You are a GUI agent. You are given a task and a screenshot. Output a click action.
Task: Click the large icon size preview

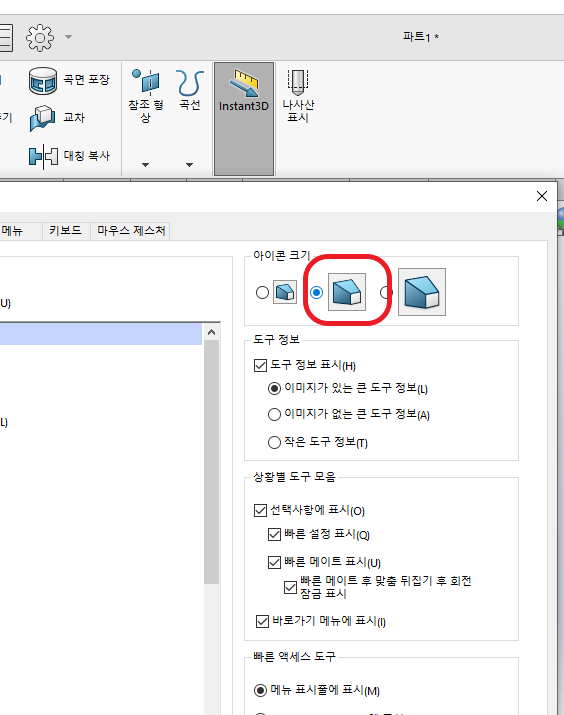pyautogui.click(x=422, y=292)
